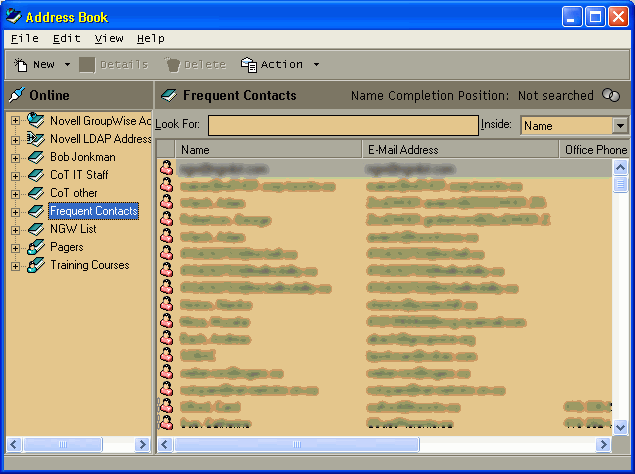Expand the Training Courses node

[15, 266]
